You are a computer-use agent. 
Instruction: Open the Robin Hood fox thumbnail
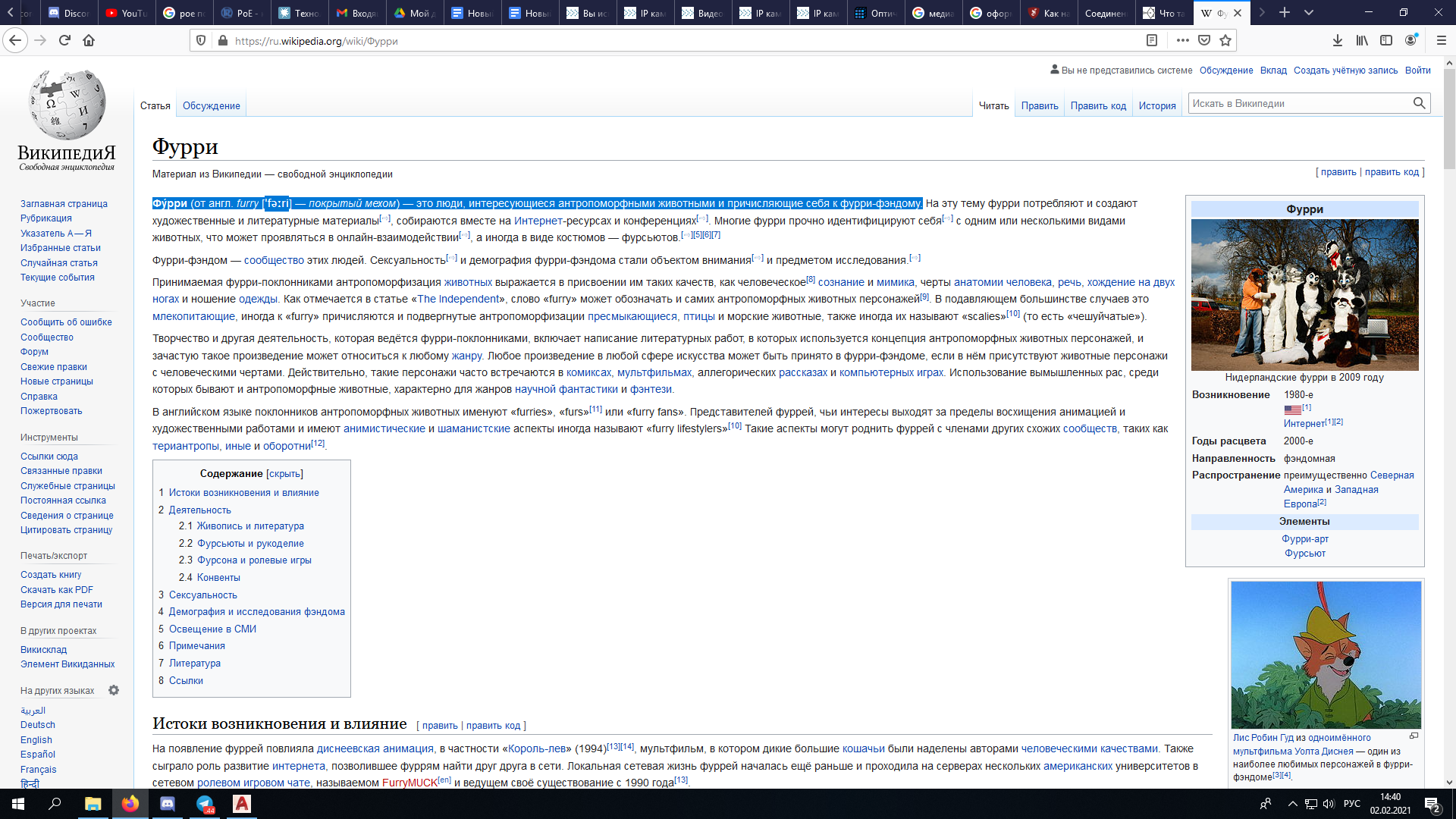pos(1326,655)
